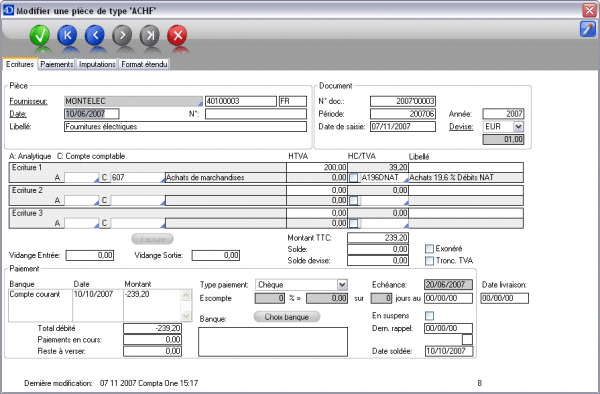Tick the En suspens checkbox
The width and height of the screenshot is (600, 394).
tap(430, 316)
